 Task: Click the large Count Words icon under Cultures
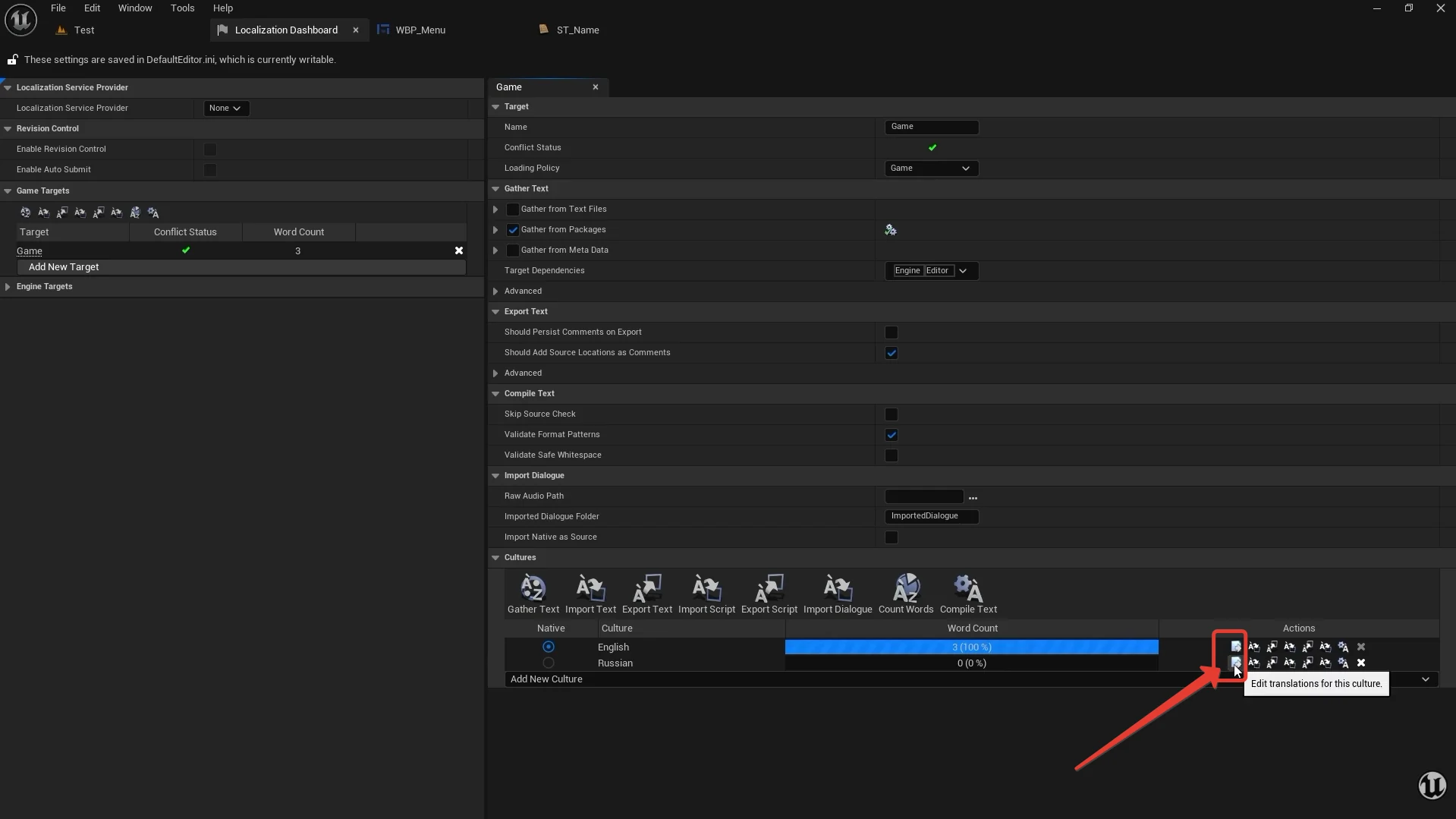click(906, 588)
